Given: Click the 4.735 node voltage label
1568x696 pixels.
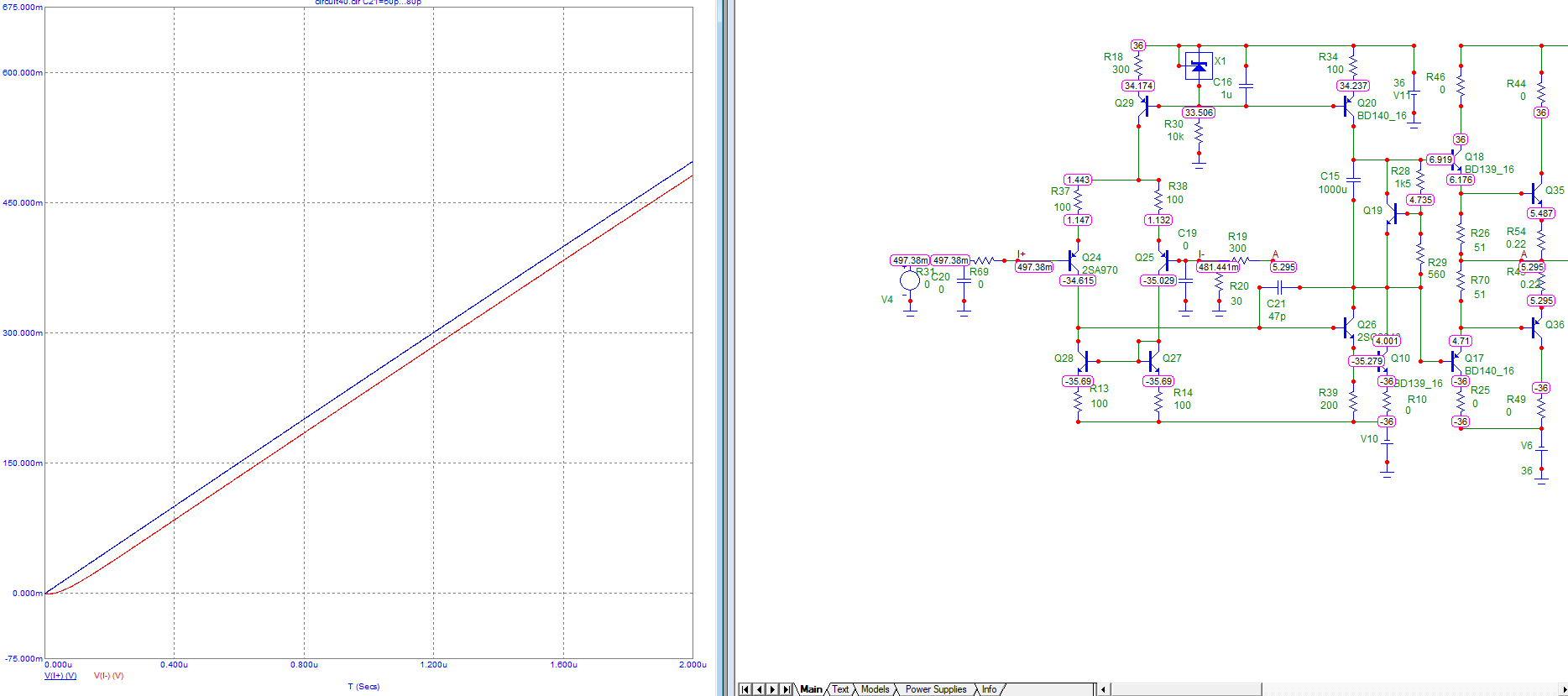Looking at the screenshot, I should tap(1420, 200).
